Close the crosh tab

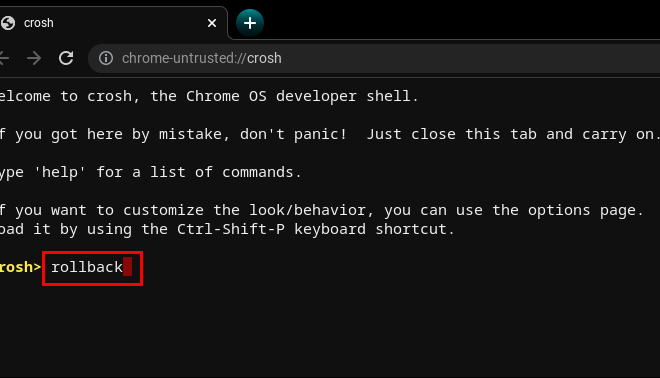tap(212, 23)
